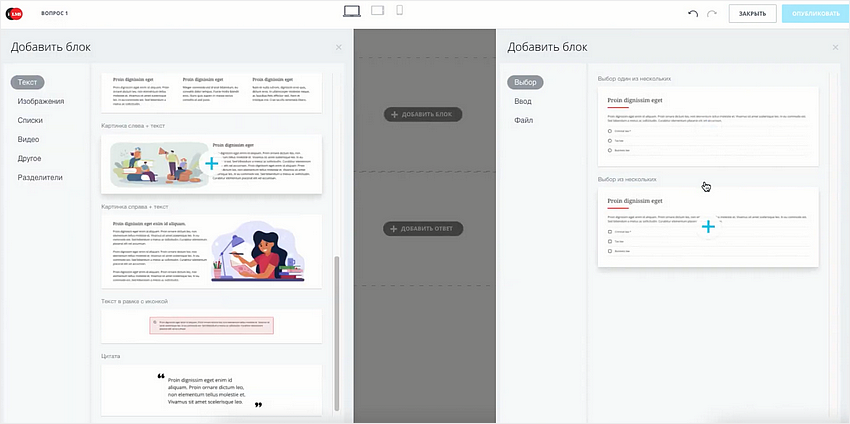
Task: Open the Ввод category
Action: click(x=523, y=101)
